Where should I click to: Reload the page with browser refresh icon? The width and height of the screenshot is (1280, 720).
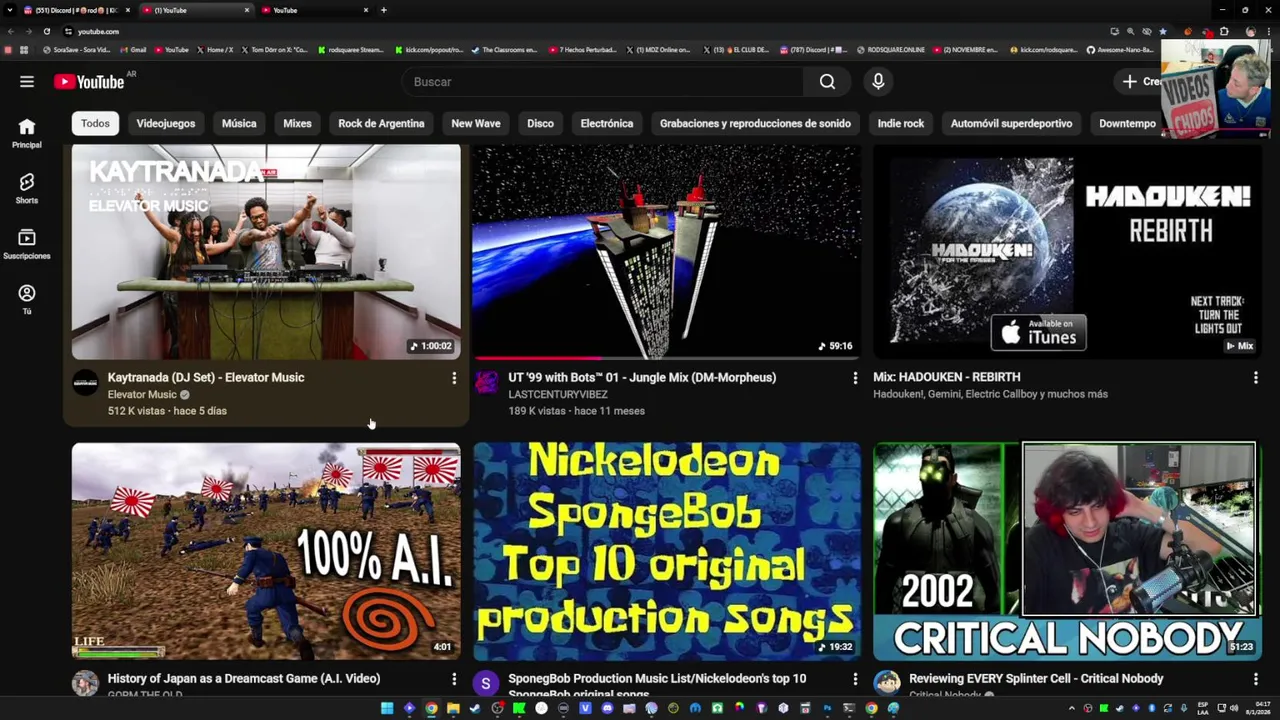coord(46,31)
